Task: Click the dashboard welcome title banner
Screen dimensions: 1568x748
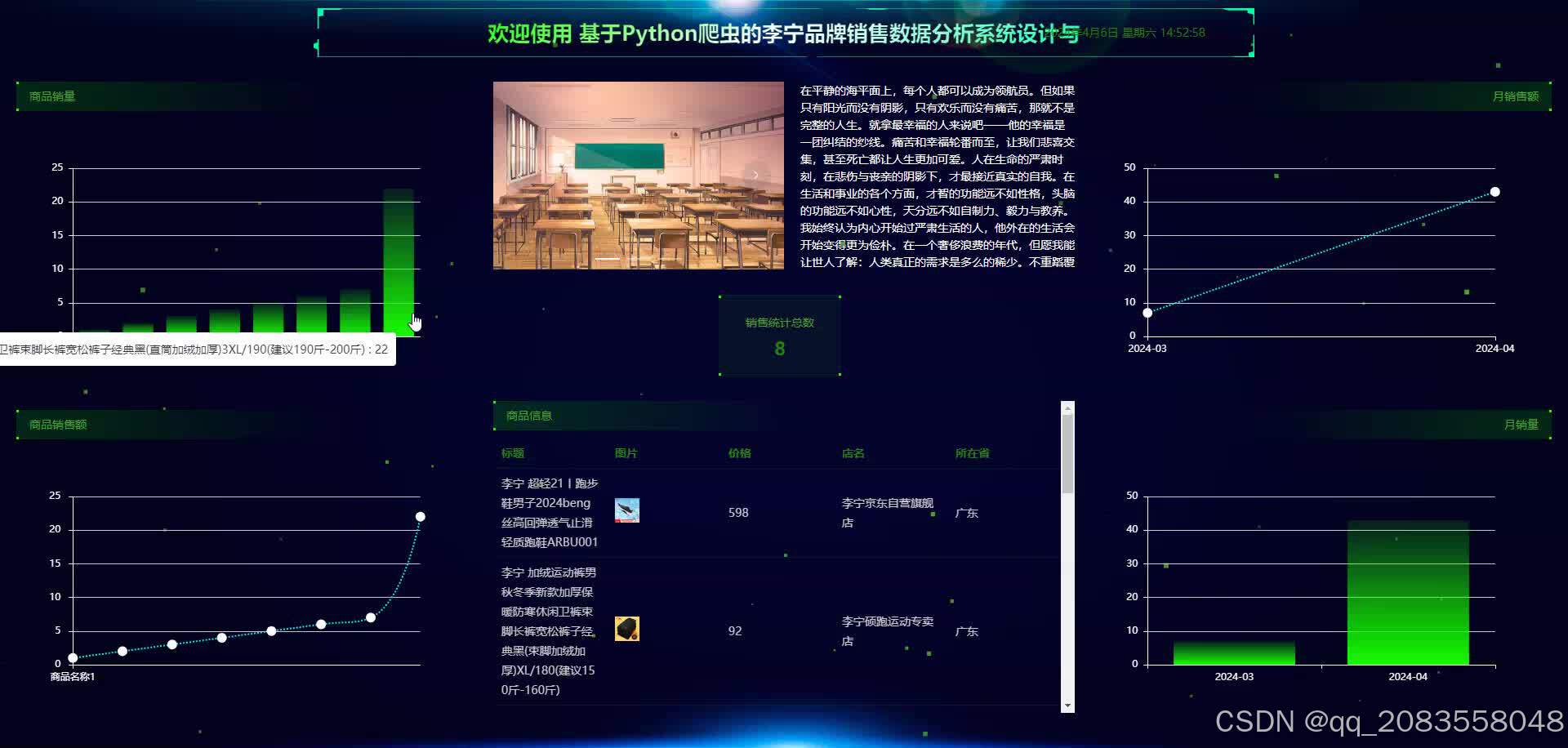Action: tap(784, 33)
